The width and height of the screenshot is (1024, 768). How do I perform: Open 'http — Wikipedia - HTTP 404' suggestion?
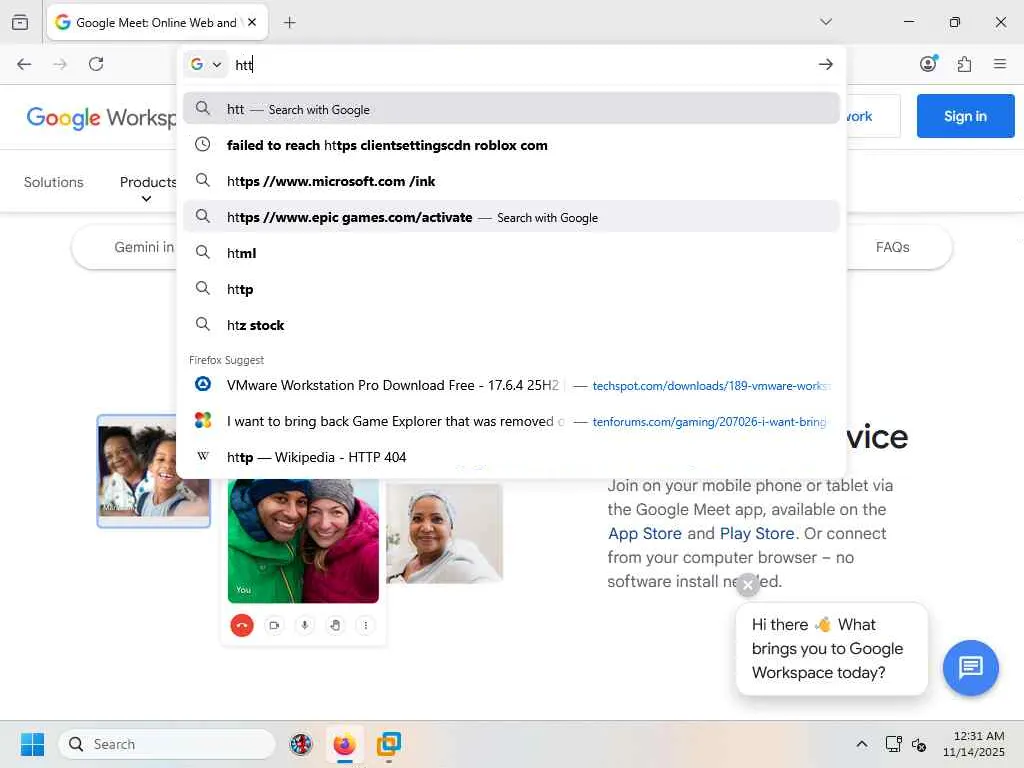(x=511, y=457)
